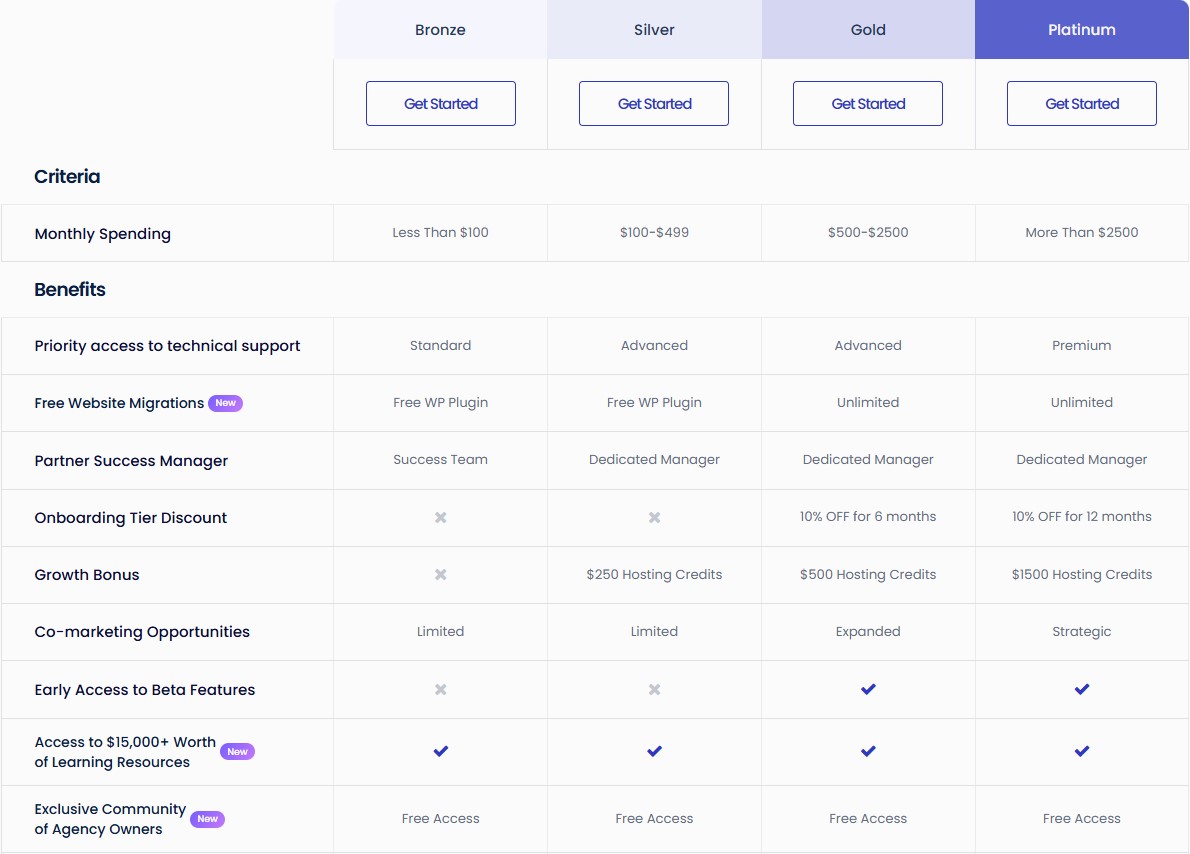The width and height of the screenshot is (1190, 854).
Task: Select the Get Started button under Bronze
Action: pyautogui.click(x=440, y=103)
